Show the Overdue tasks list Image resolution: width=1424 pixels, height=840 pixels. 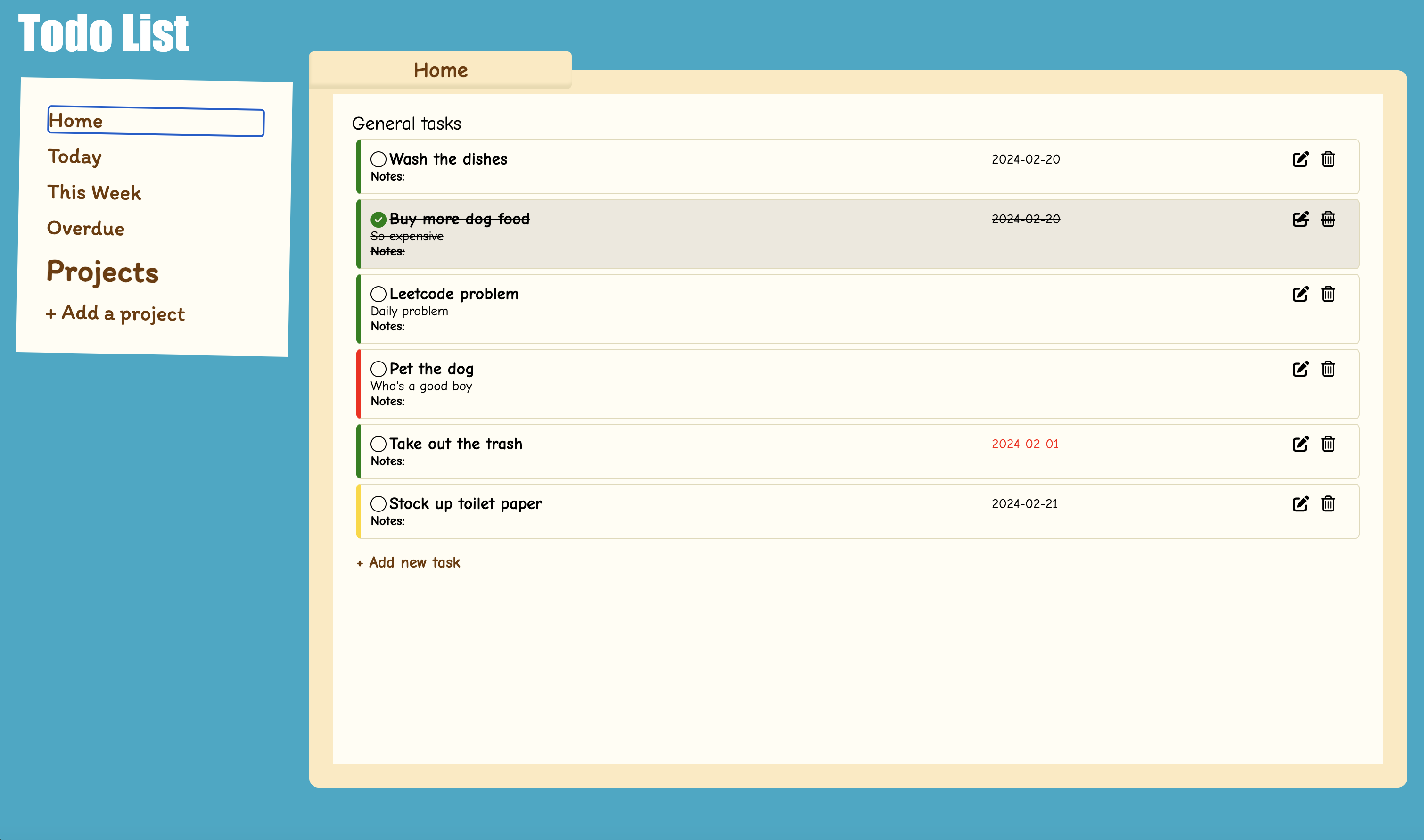click(85, 229)
